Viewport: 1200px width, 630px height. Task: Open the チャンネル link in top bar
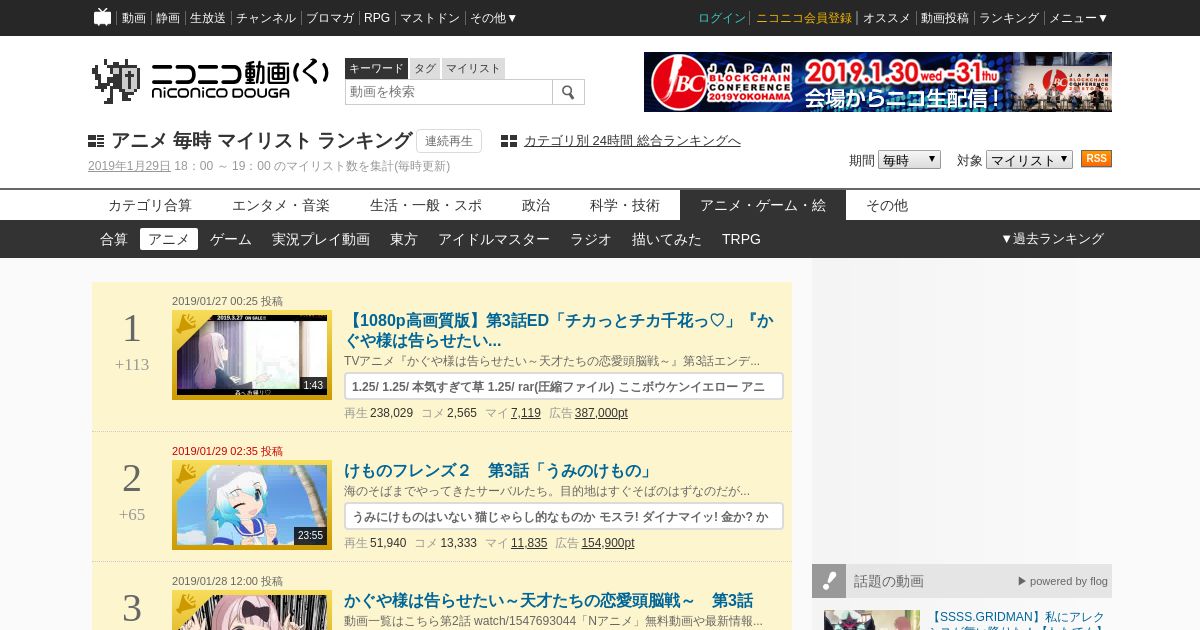tap(266, 18)
